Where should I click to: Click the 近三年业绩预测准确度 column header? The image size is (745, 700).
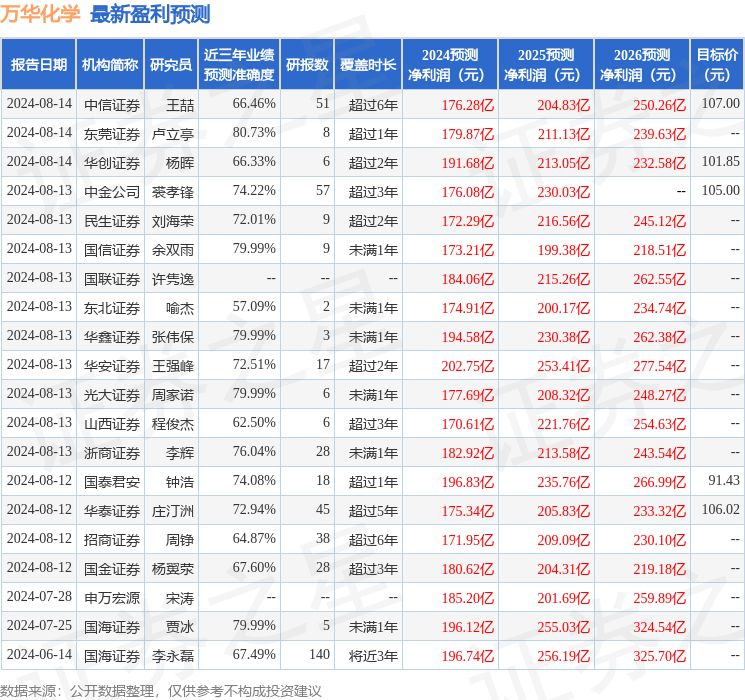coord(239,65)
